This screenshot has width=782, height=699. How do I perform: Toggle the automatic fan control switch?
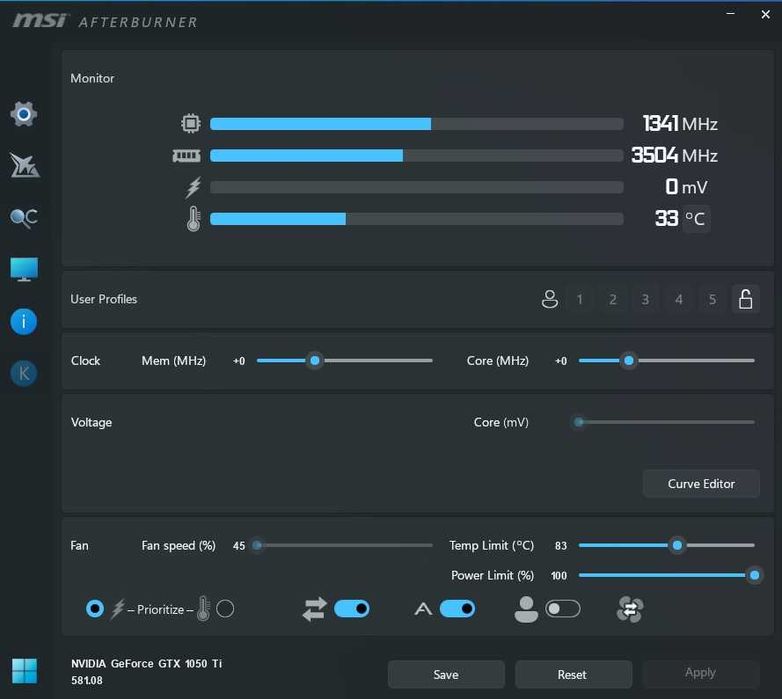click(x=457, y=609)
